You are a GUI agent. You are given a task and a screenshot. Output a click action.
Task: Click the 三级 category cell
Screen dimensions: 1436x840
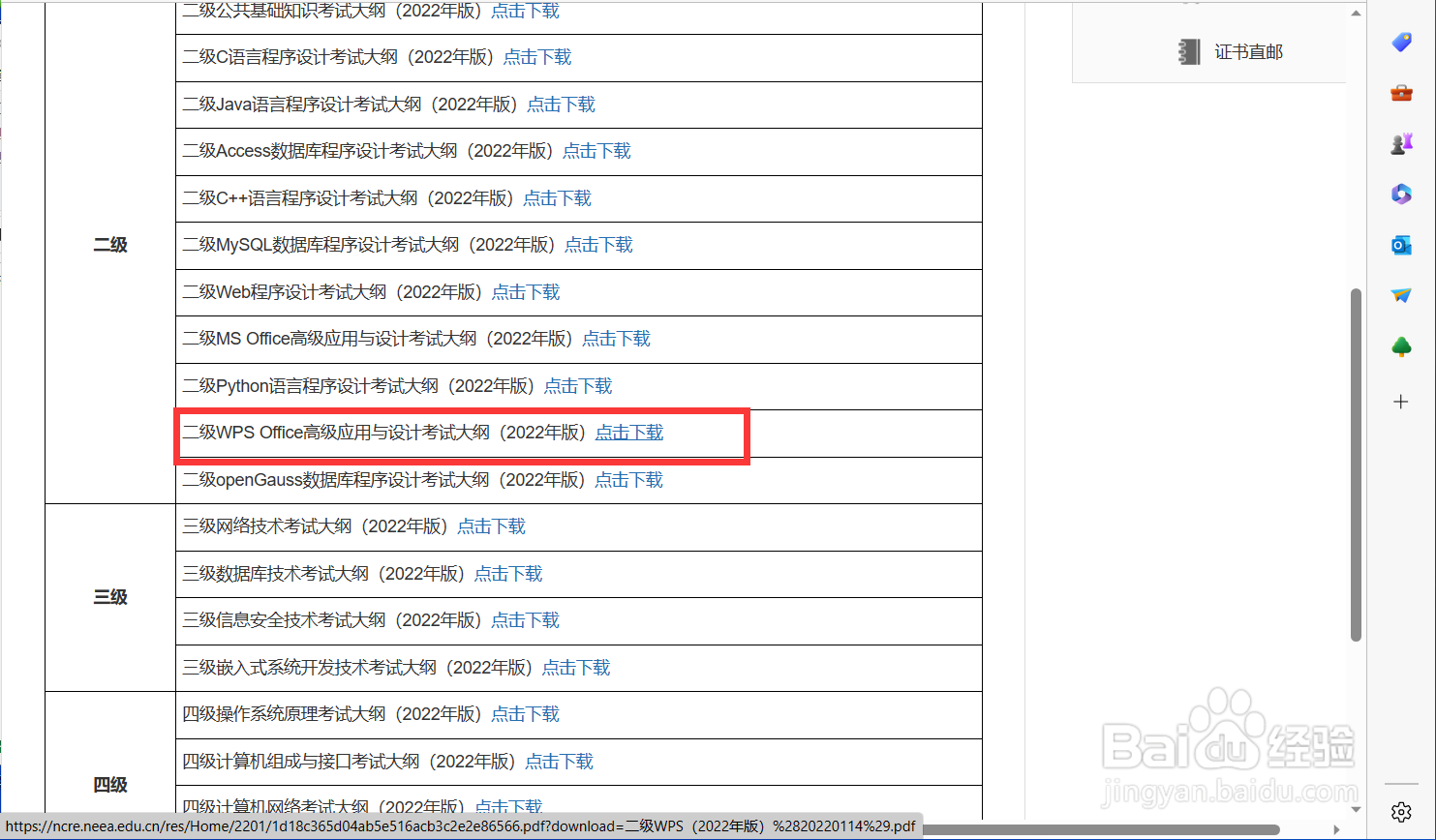click(110, 597)
